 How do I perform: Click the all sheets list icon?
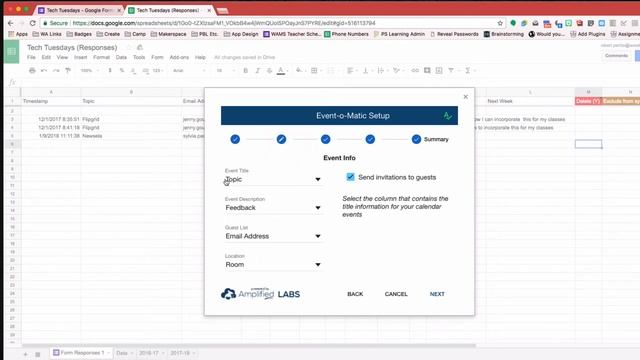pos(38,354)
